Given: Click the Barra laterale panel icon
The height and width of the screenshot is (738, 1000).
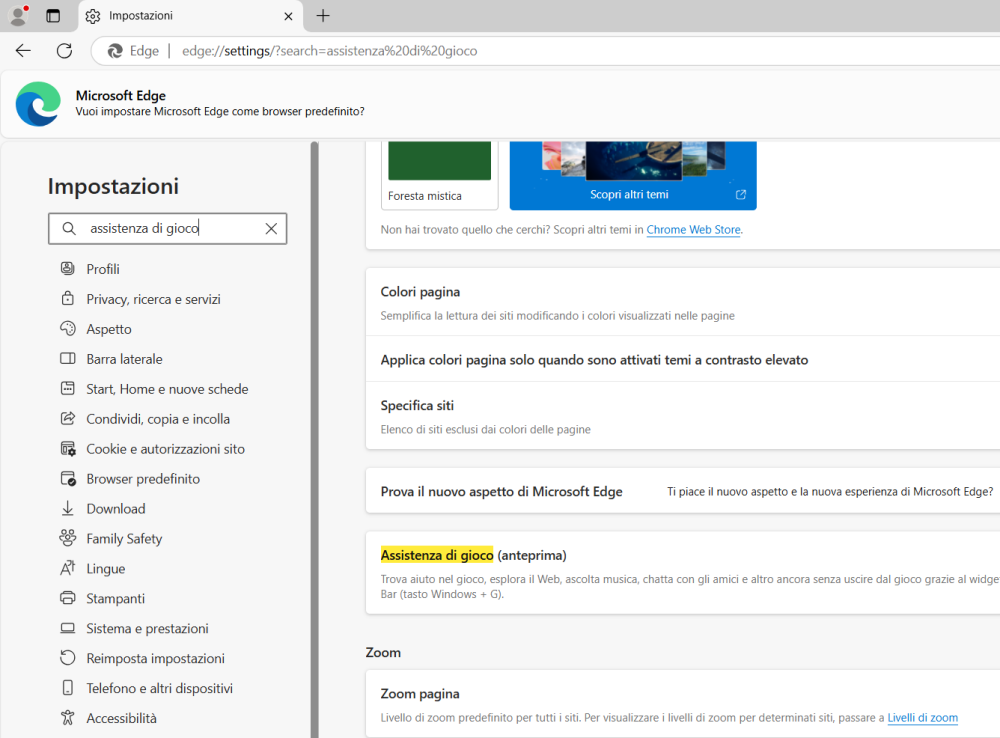Looking at the screenshot, I should click(x=68, y=358).
